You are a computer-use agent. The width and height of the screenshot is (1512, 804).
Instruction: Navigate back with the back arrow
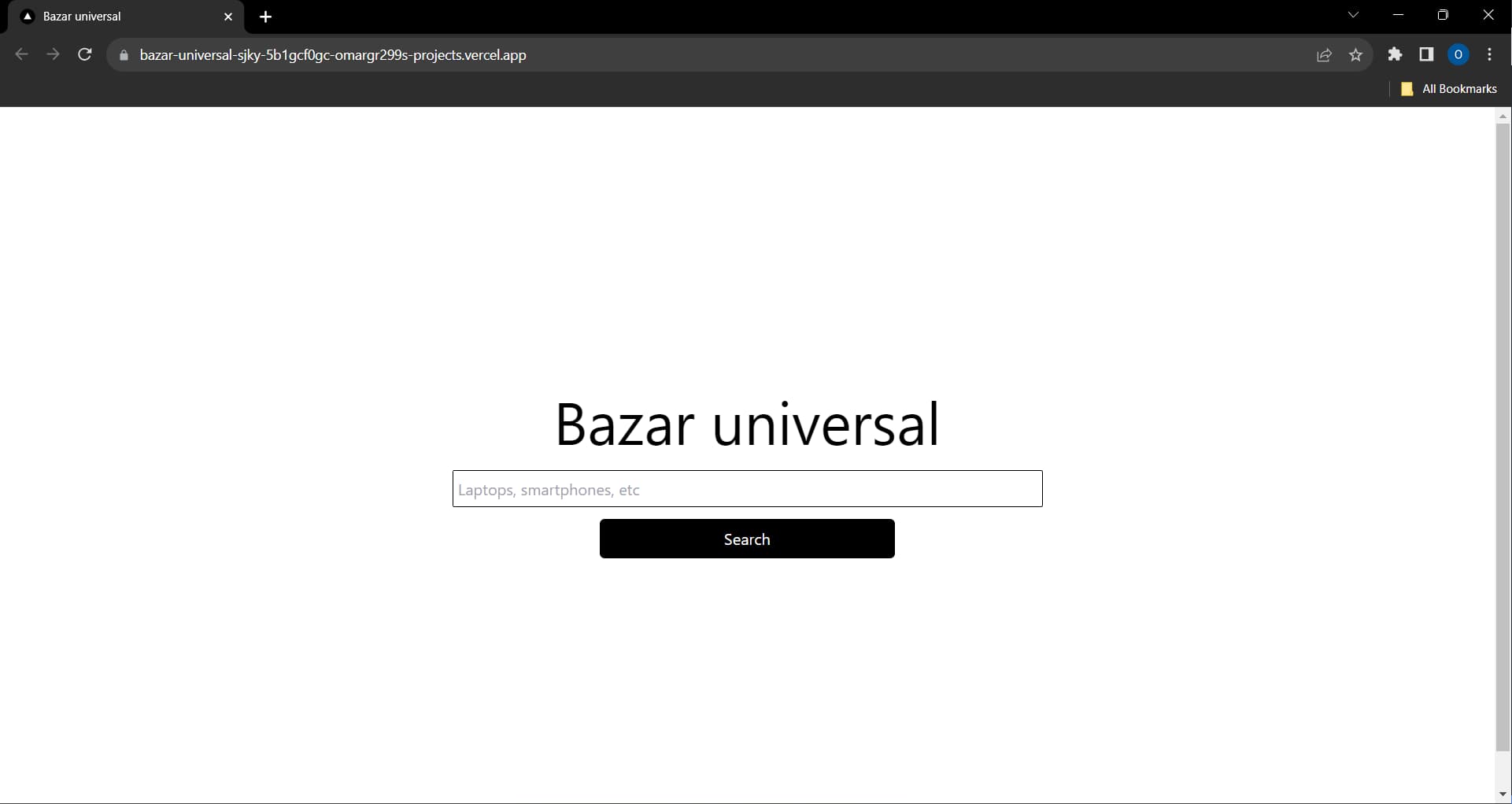coord(21,54)
